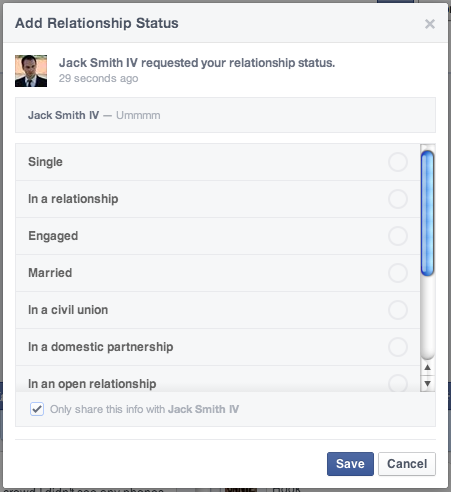Select In an open relationship option
The width and height of the screenshot is (451, 492).
click(398, 383)
